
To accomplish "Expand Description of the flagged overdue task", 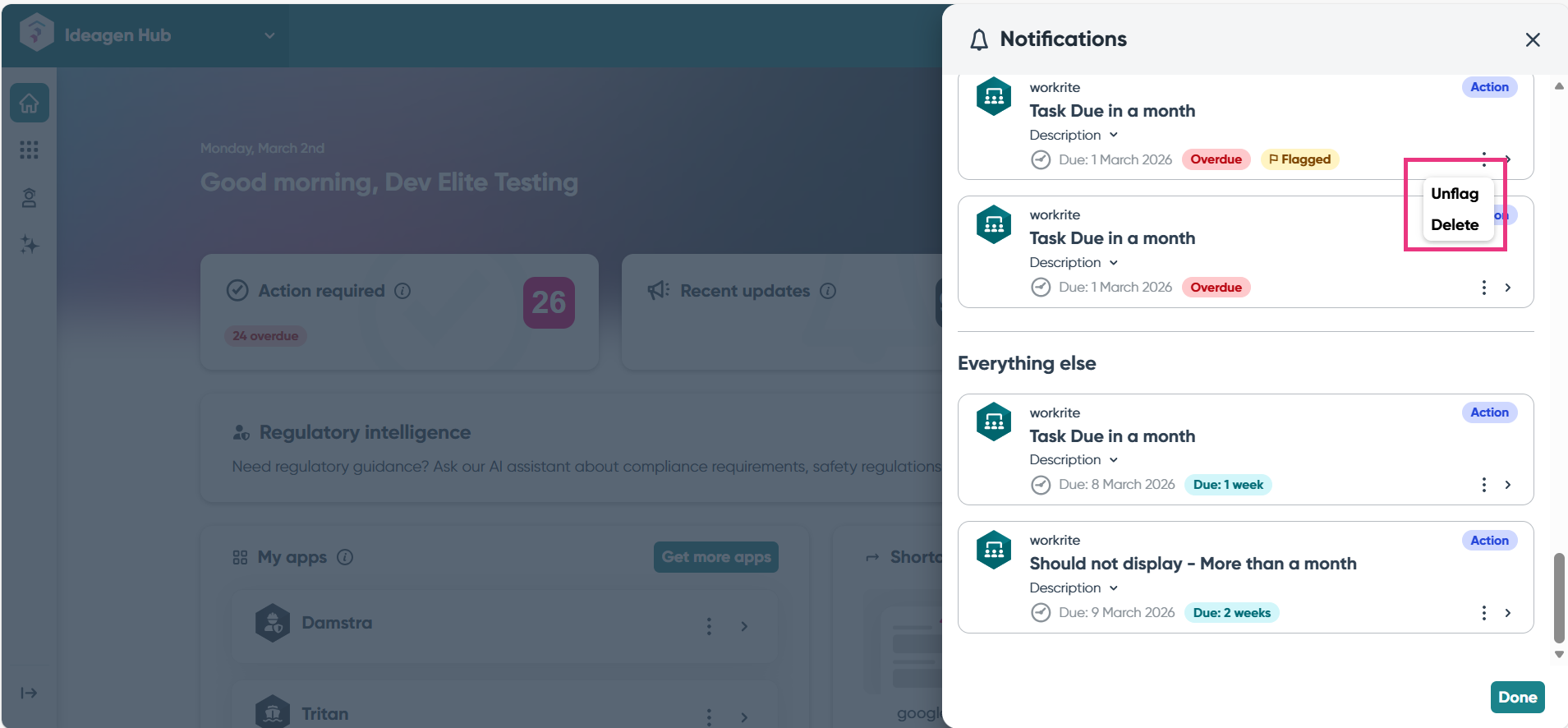I will tap(1074, 136).
